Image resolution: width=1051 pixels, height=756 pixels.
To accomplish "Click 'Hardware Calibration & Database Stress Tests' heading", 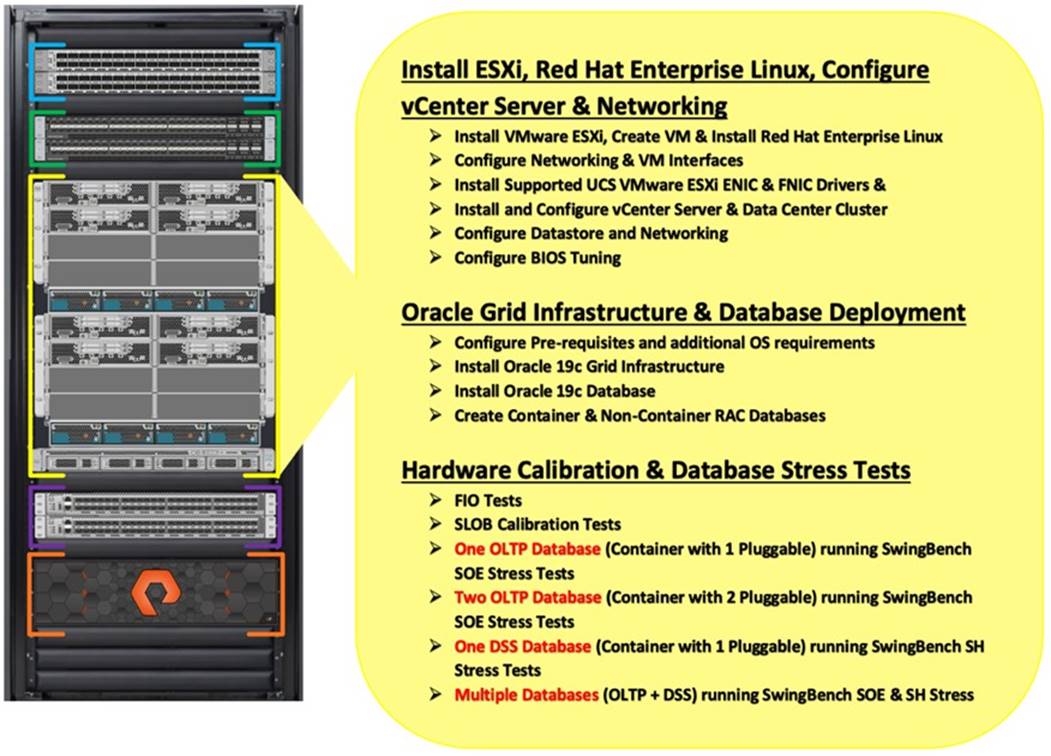I will click(656, 470).
